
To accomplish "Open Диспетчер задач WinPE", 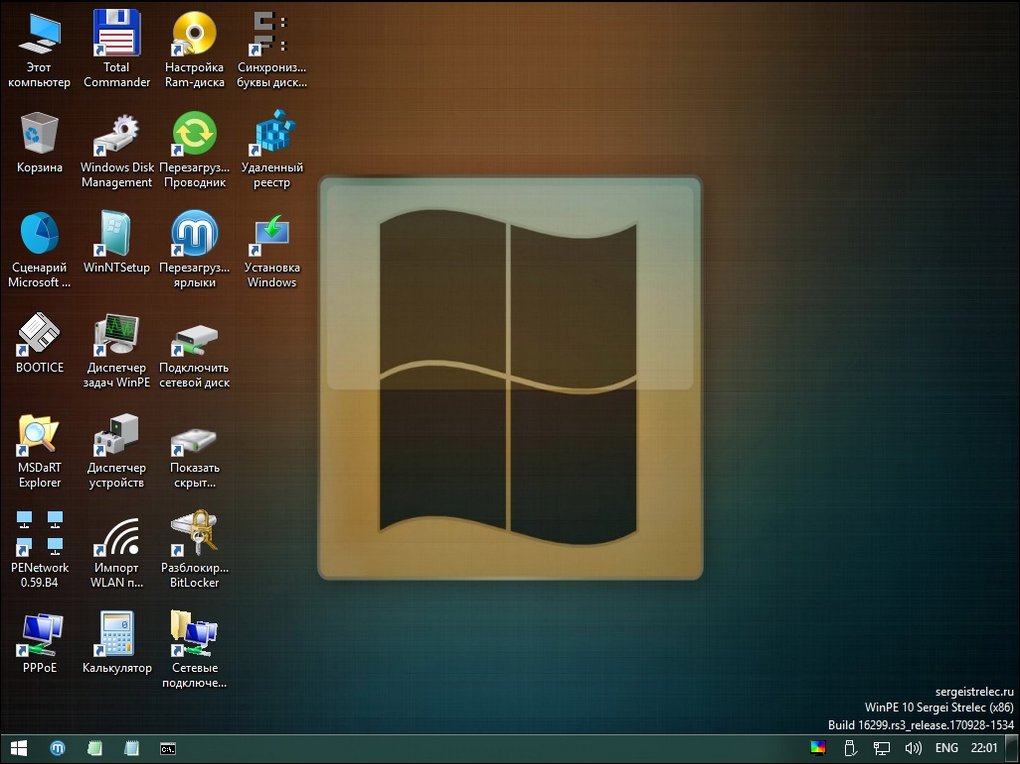I will [116, 351].
